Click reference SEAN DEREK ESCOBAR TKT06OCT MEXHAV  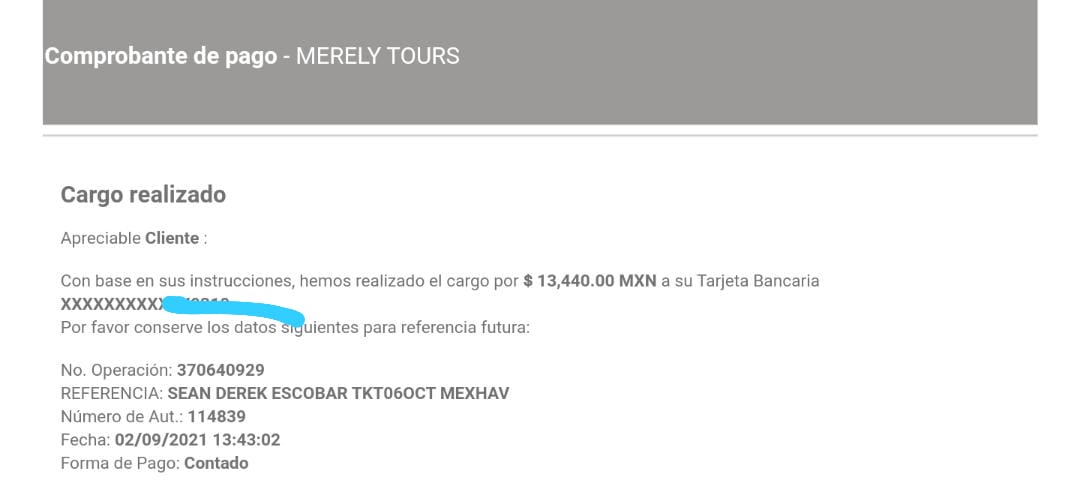(x=338, y=394)
